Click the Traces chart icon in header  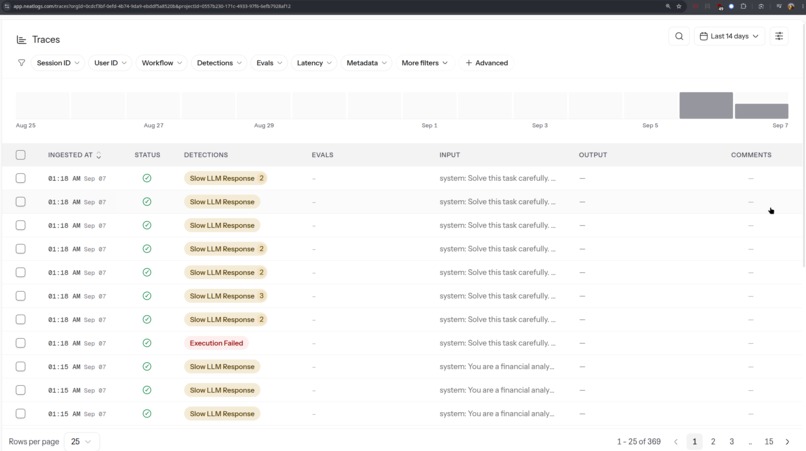(x=21, y=40)
